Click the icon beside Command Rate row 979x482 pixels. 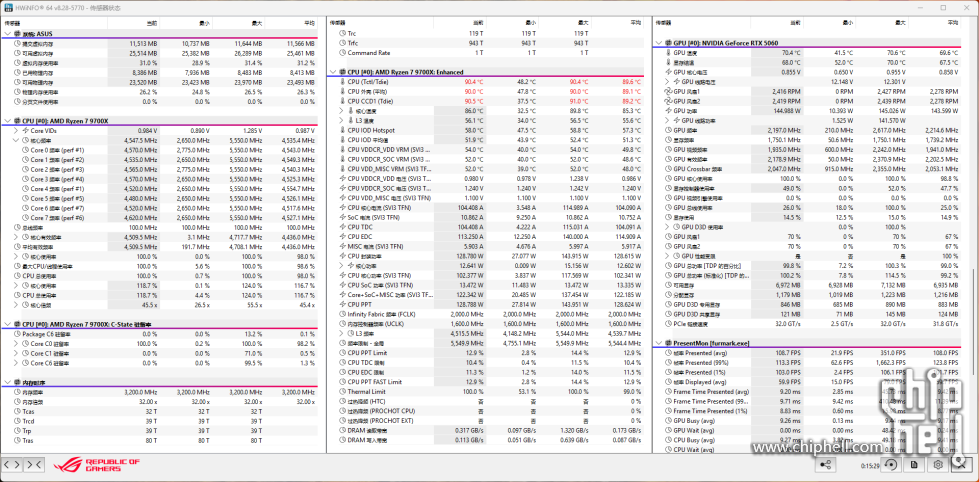pos(342,53)
